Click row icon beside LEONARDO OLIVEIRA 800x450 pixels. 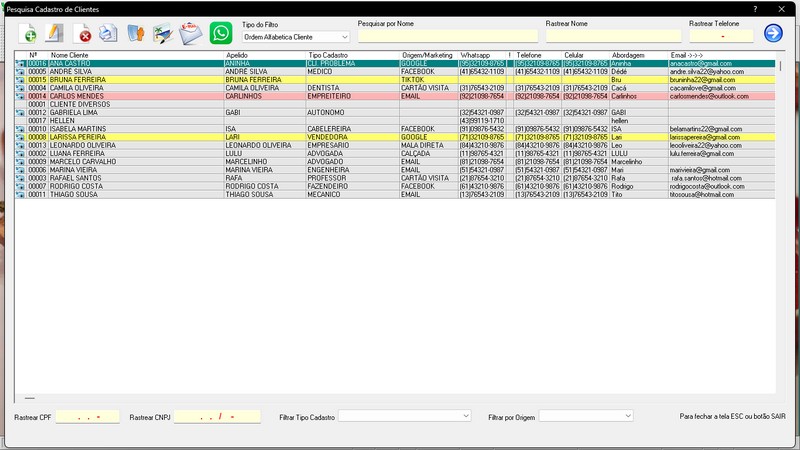[20, 145]
